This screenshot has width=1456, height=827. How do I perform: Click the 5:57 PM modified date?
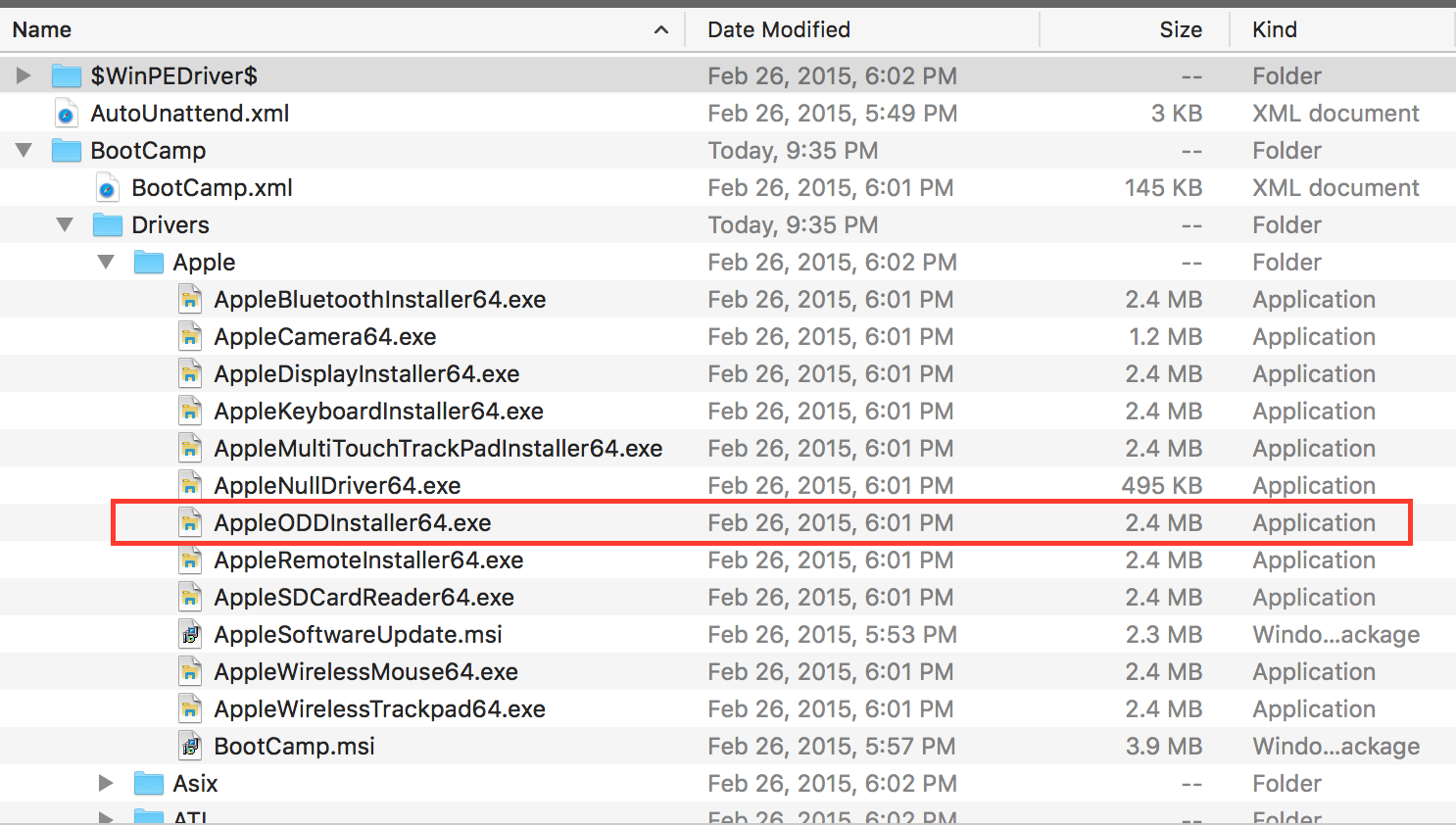click(x=832, y=746)
